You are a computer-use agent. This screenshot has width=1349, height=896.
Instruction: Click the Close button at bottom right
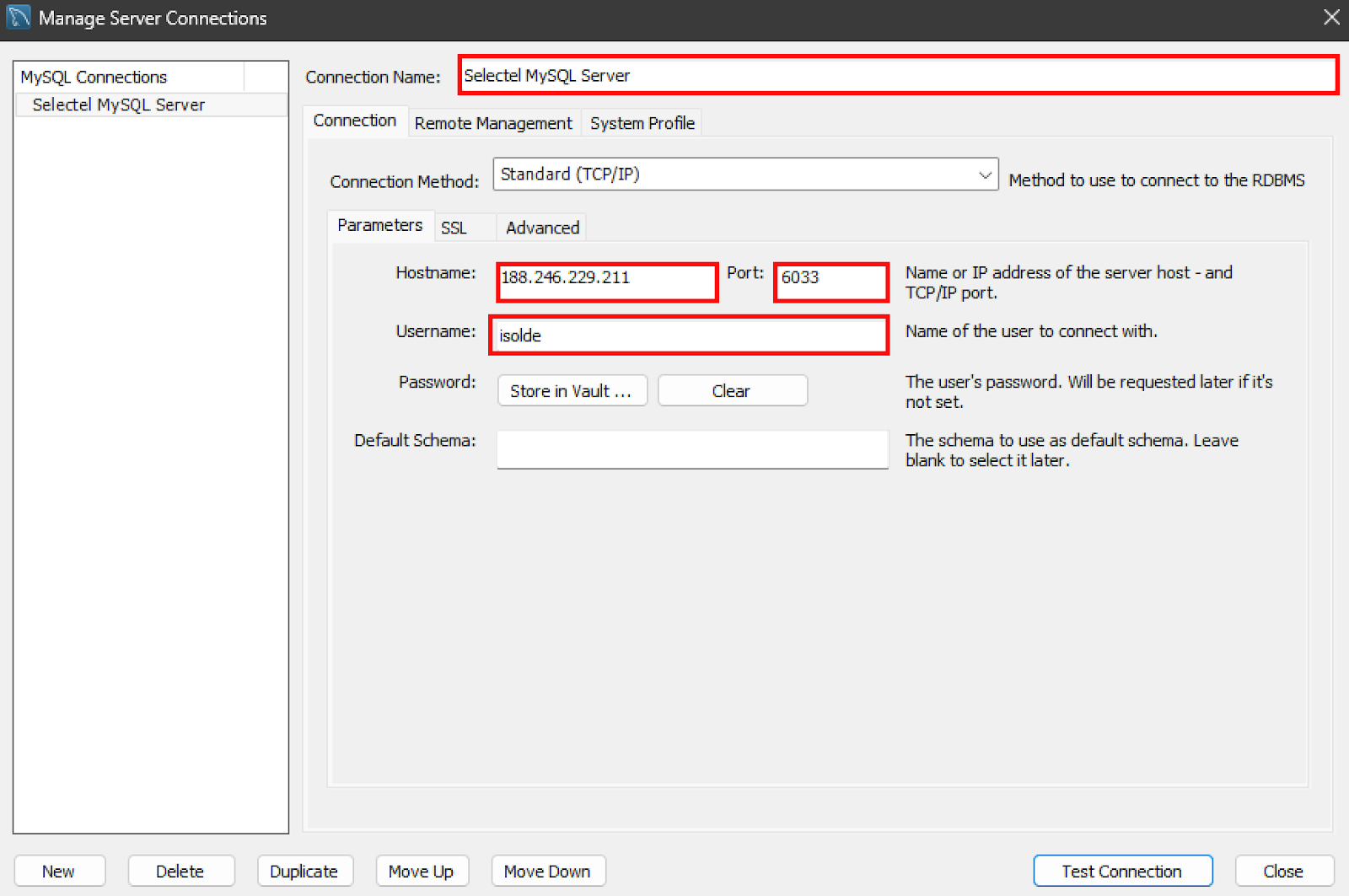(x=1284, y=871)
